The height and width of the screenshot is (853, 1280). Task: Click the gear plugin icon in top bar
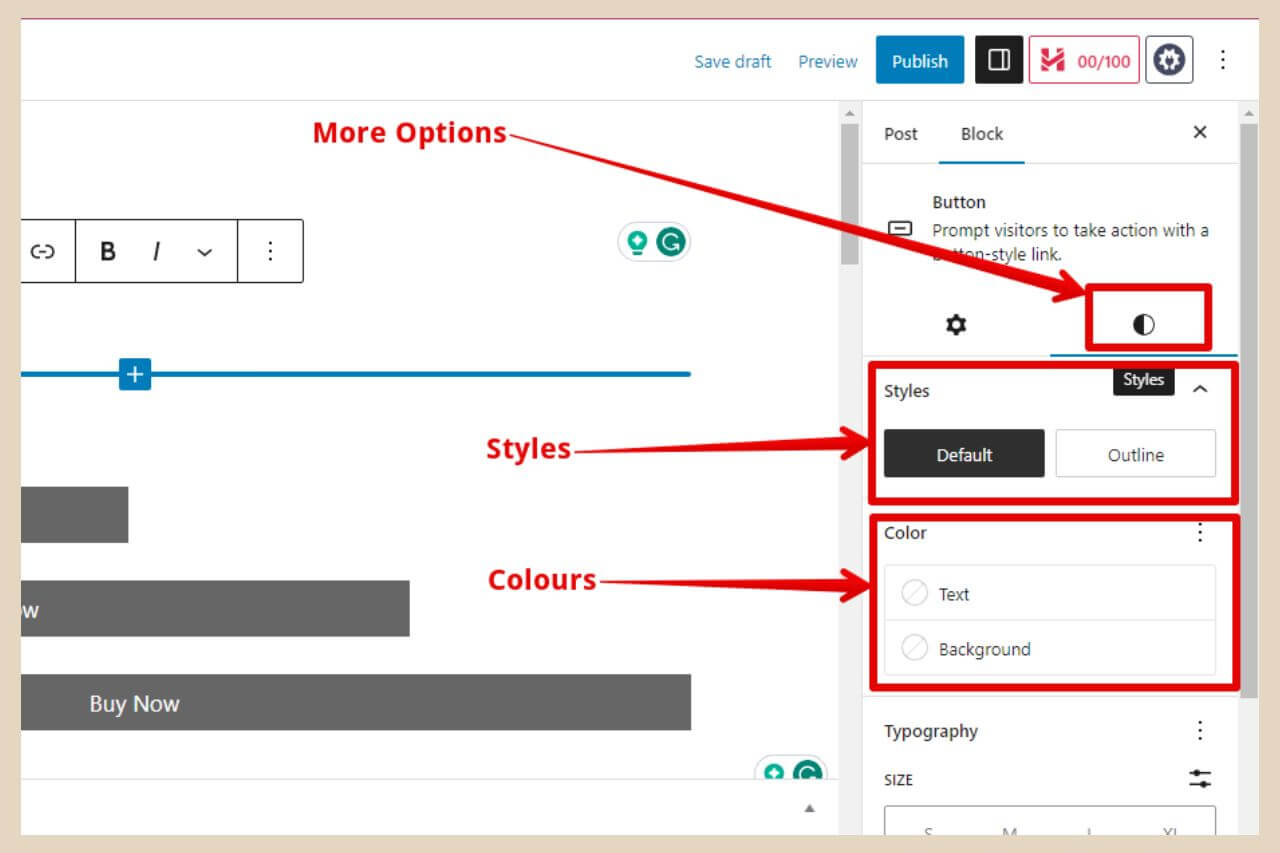coord(1169,61)
